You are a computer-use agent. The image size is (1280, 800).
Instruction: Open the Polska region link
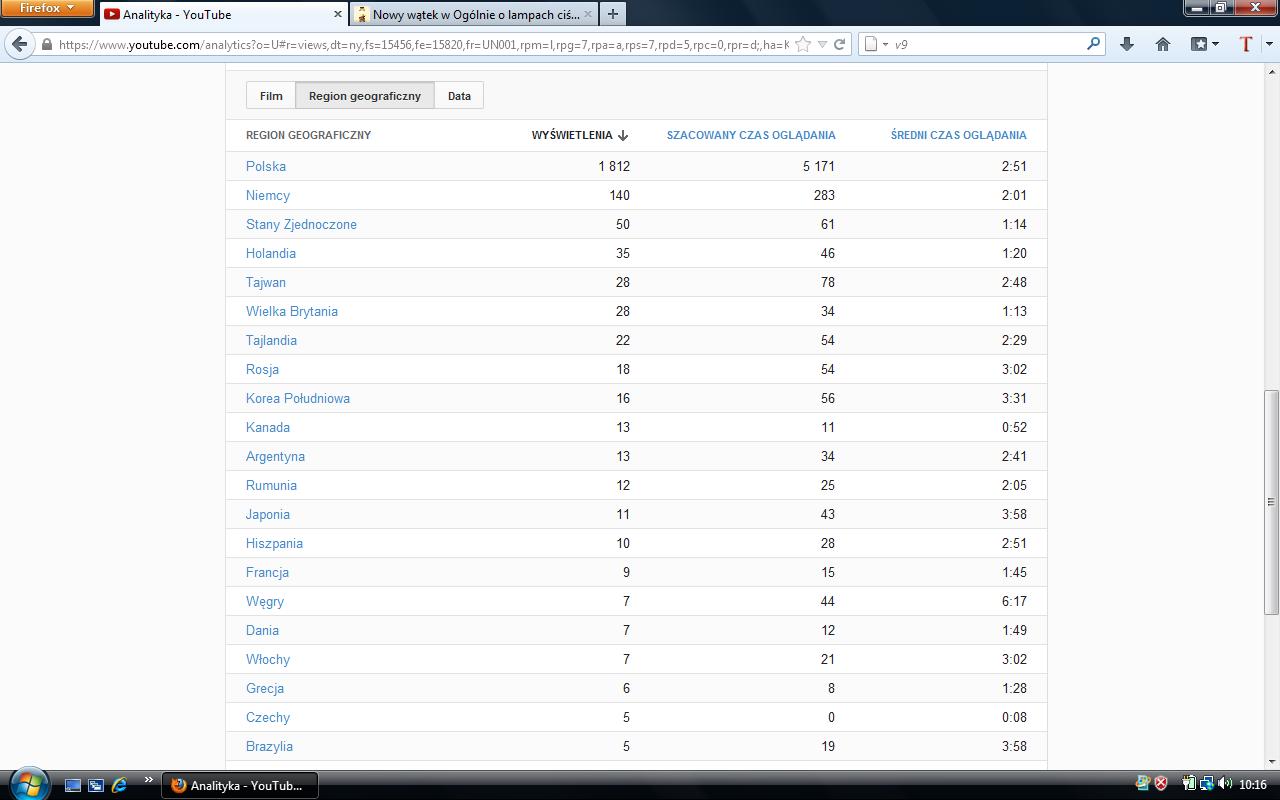pos(266,166)
